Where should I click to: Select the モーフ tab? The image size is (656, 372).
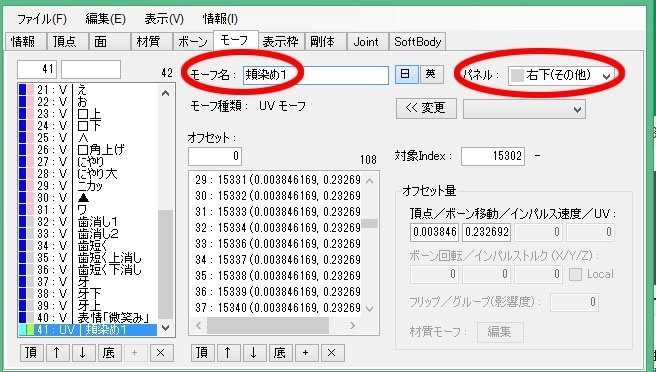point(235,40)
